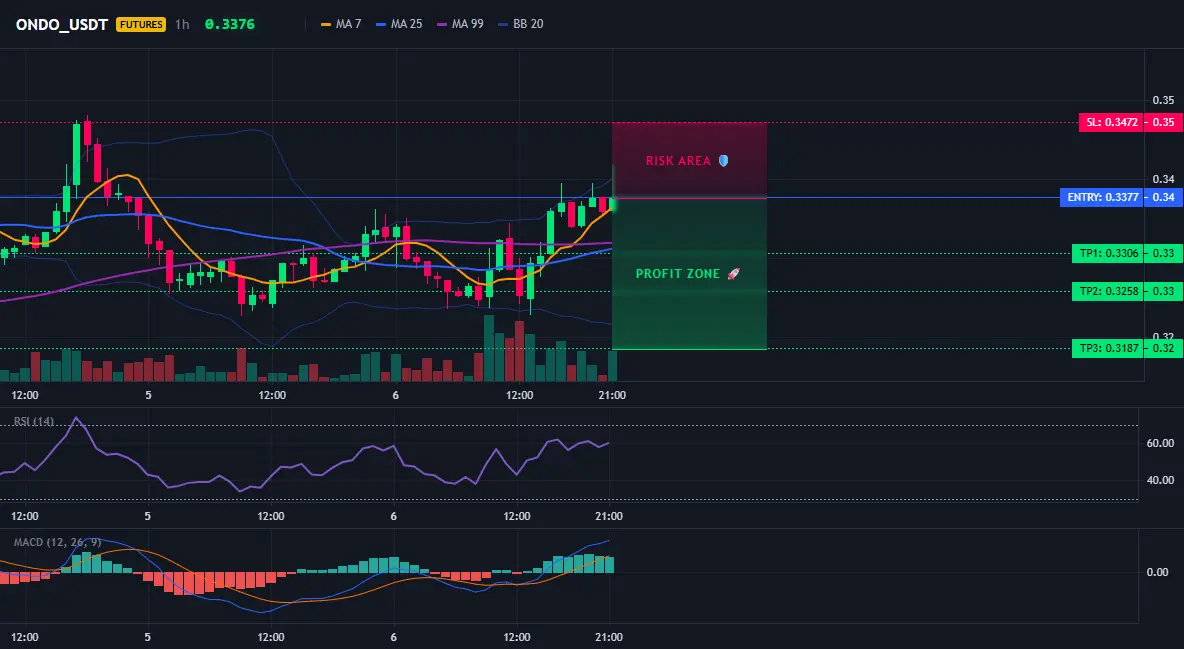The image size is (1184, 649).
Task: Click the last MACD histogram bar
Action: click(610, 564)
